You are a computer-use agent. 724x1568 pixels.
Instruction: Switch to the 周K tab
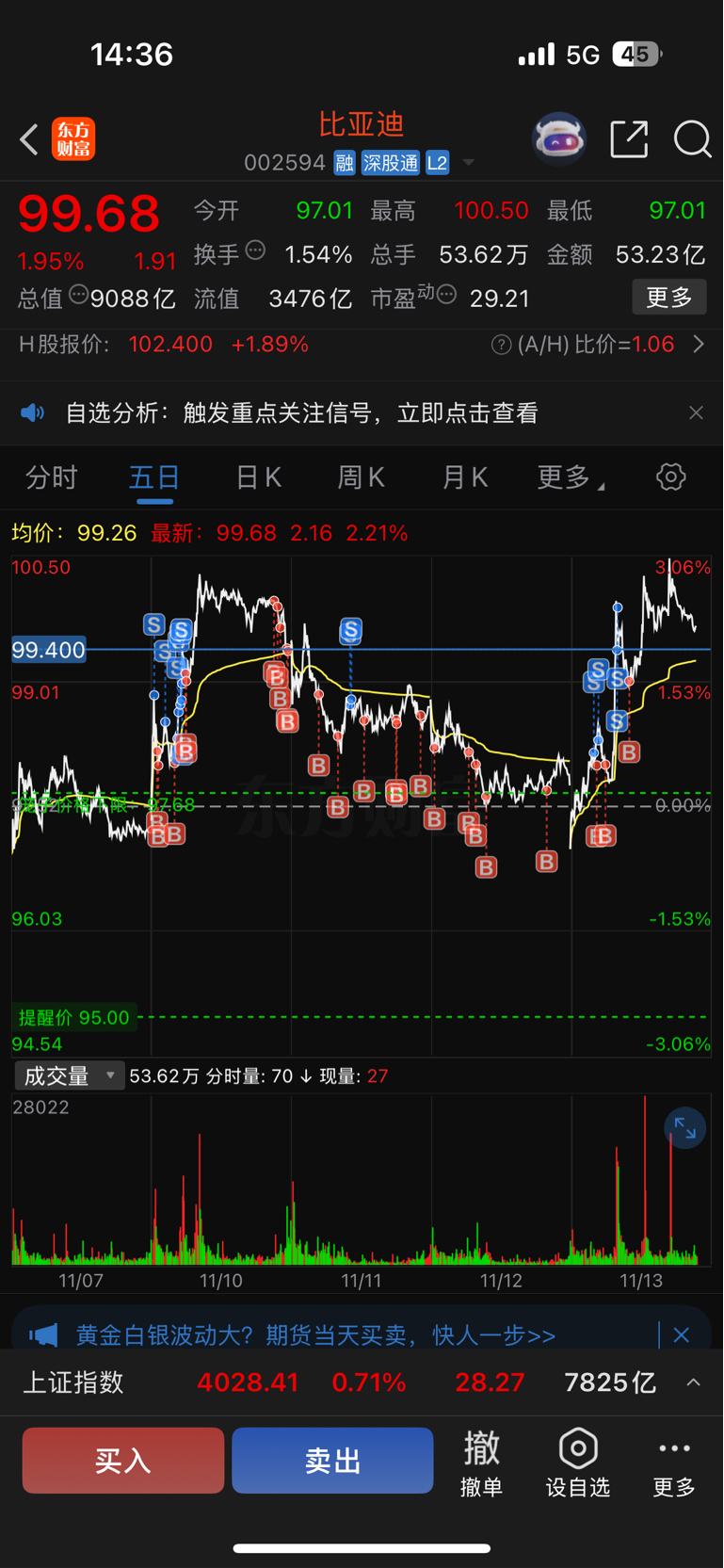tap(362, 477)
